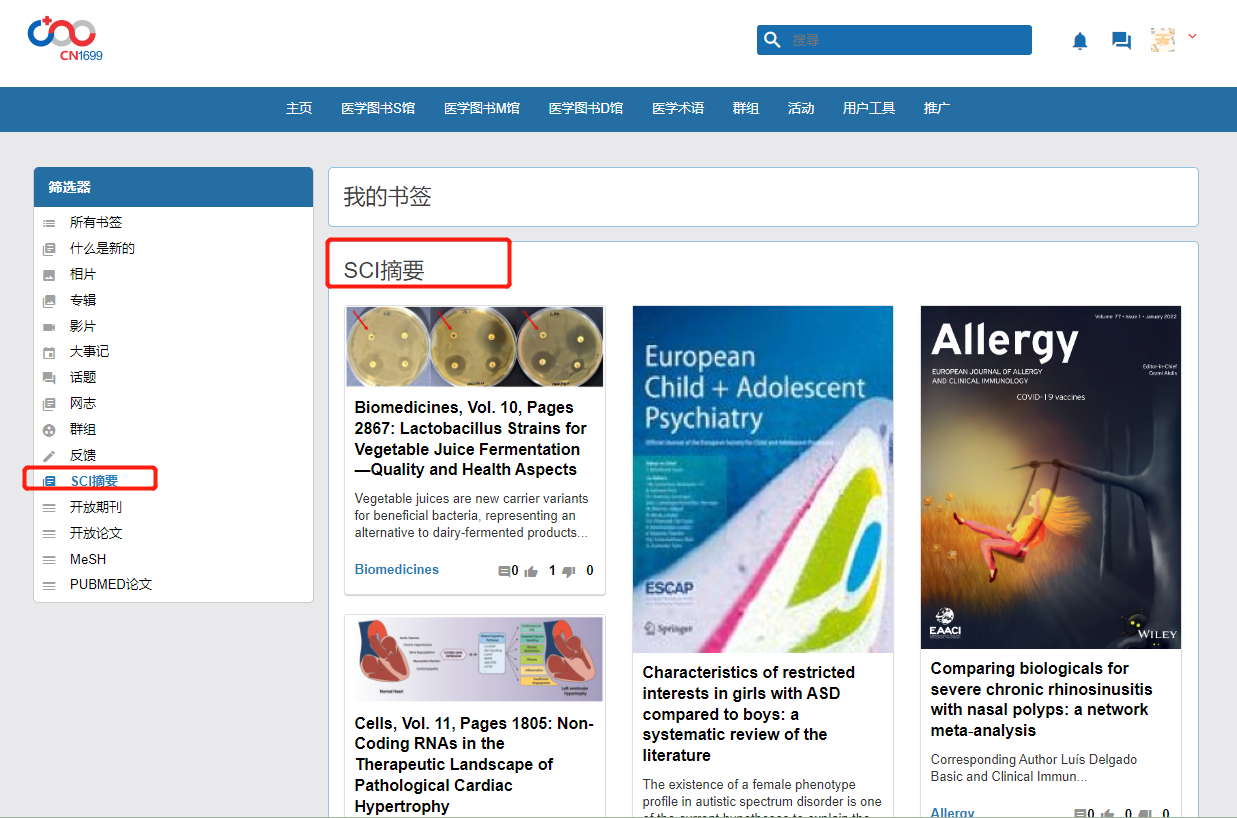Click the album icon beside 专辑
This screenshot has height=818, width=1237.
tap(49, 301)
